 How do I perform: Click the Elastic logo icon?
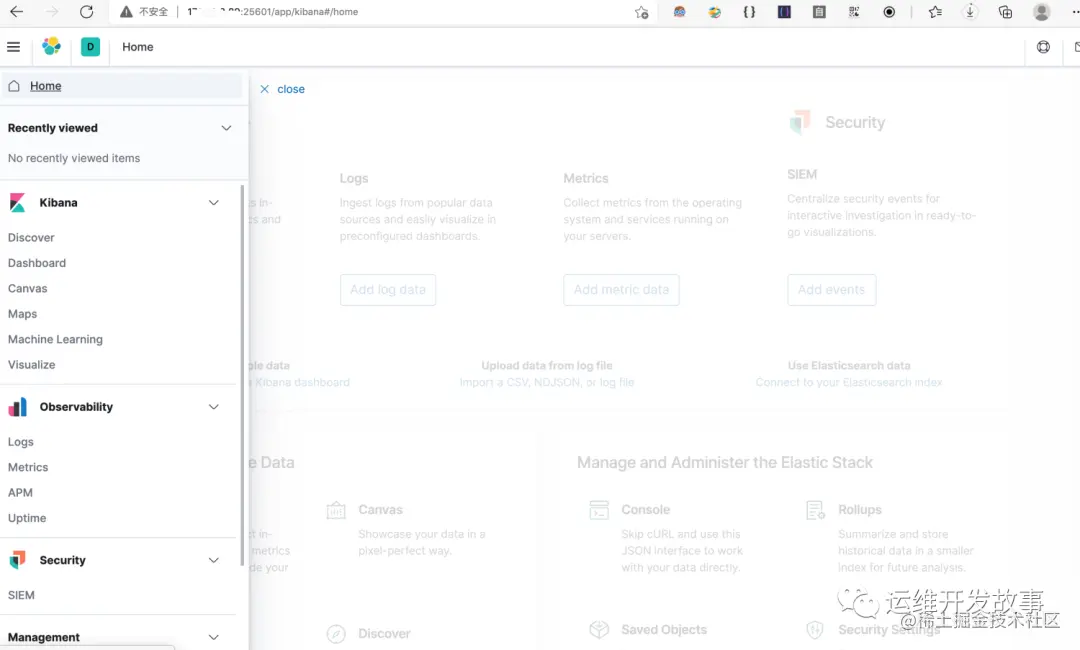click(52, 47)
